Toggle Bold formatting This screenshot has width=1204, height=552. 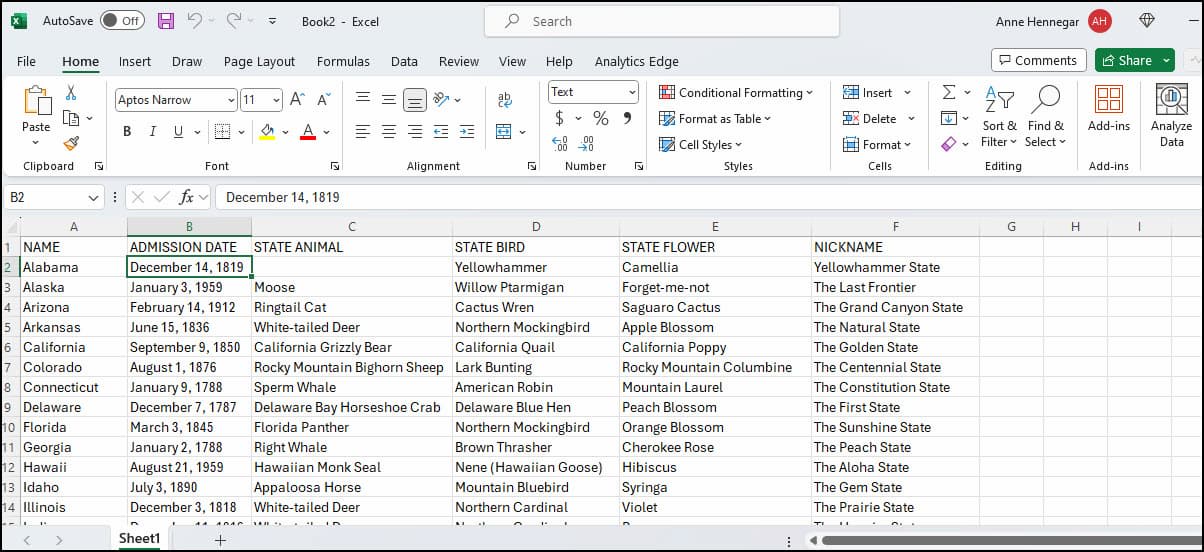[x=127, y=132]
